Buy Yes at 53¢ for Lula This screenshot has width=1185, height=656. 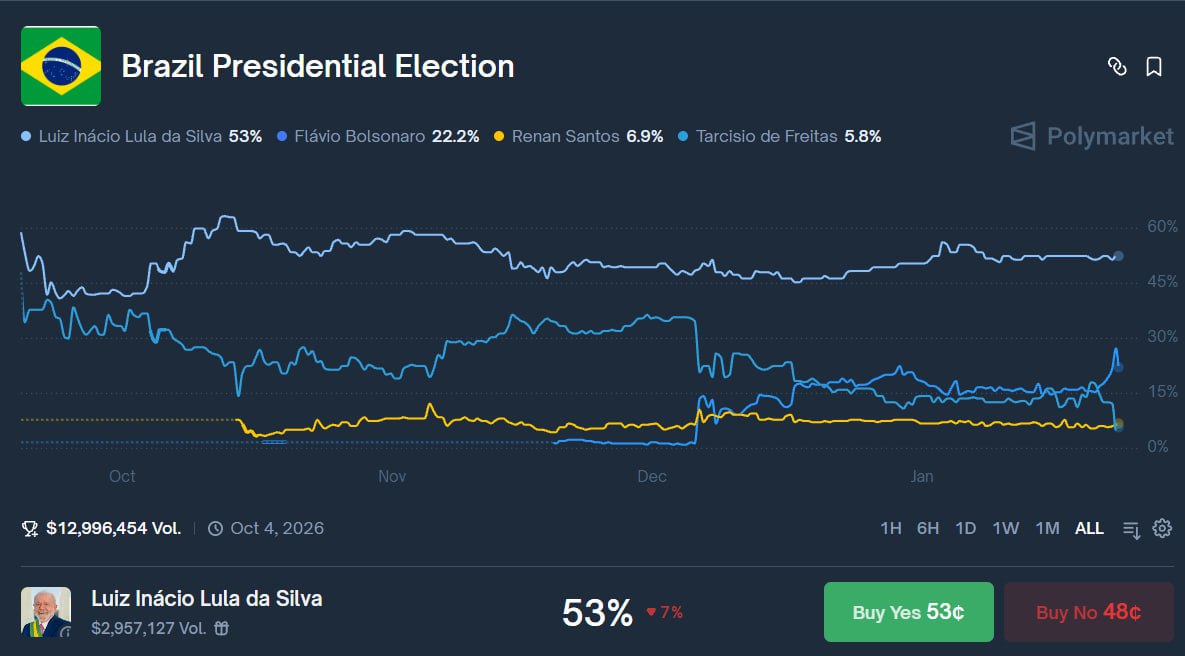pyautogui.click(x=908, y=612)
